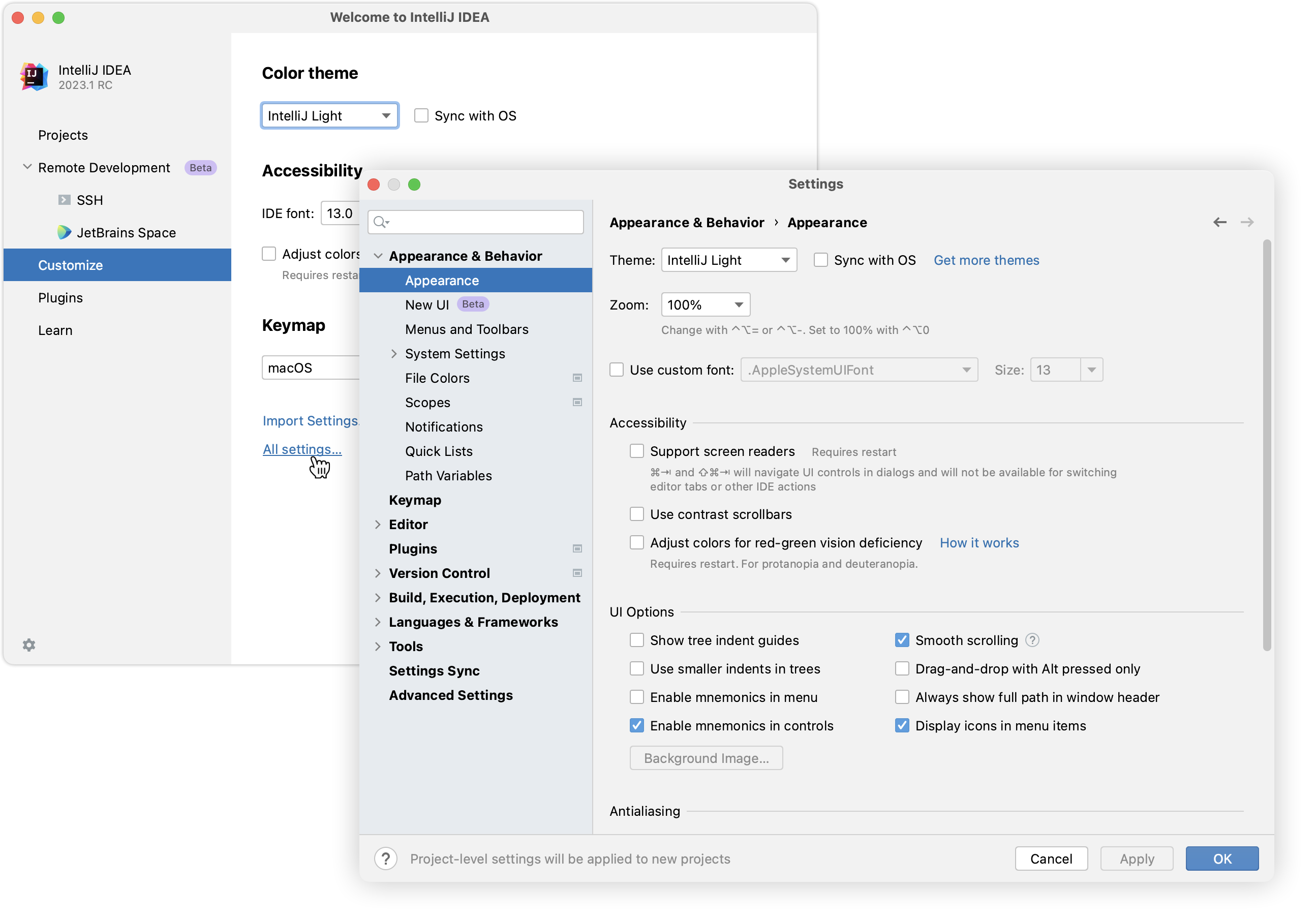This screenshot has height=920, width=1316.
Task: Click the search magnifier icon in Settings
Action: point(381,223)
